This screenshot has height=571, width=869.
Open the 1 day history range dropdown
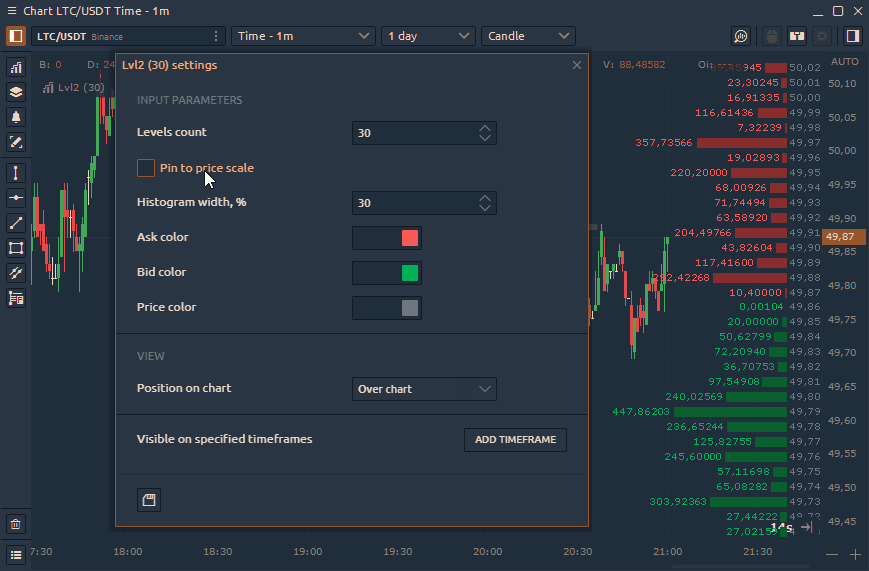click(428, 36)
